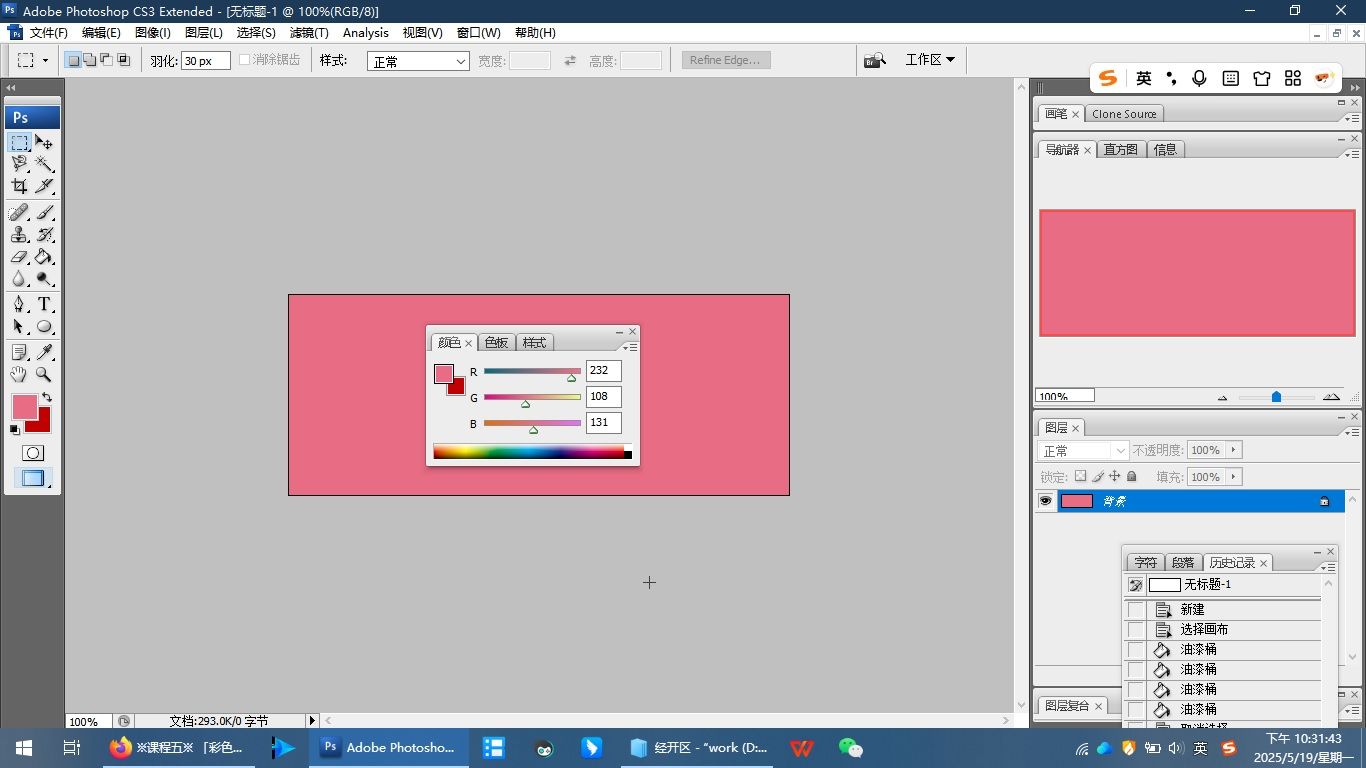Open the Color panel options menu
This screenshot has height=768, width=1366.
click(630, 347)
